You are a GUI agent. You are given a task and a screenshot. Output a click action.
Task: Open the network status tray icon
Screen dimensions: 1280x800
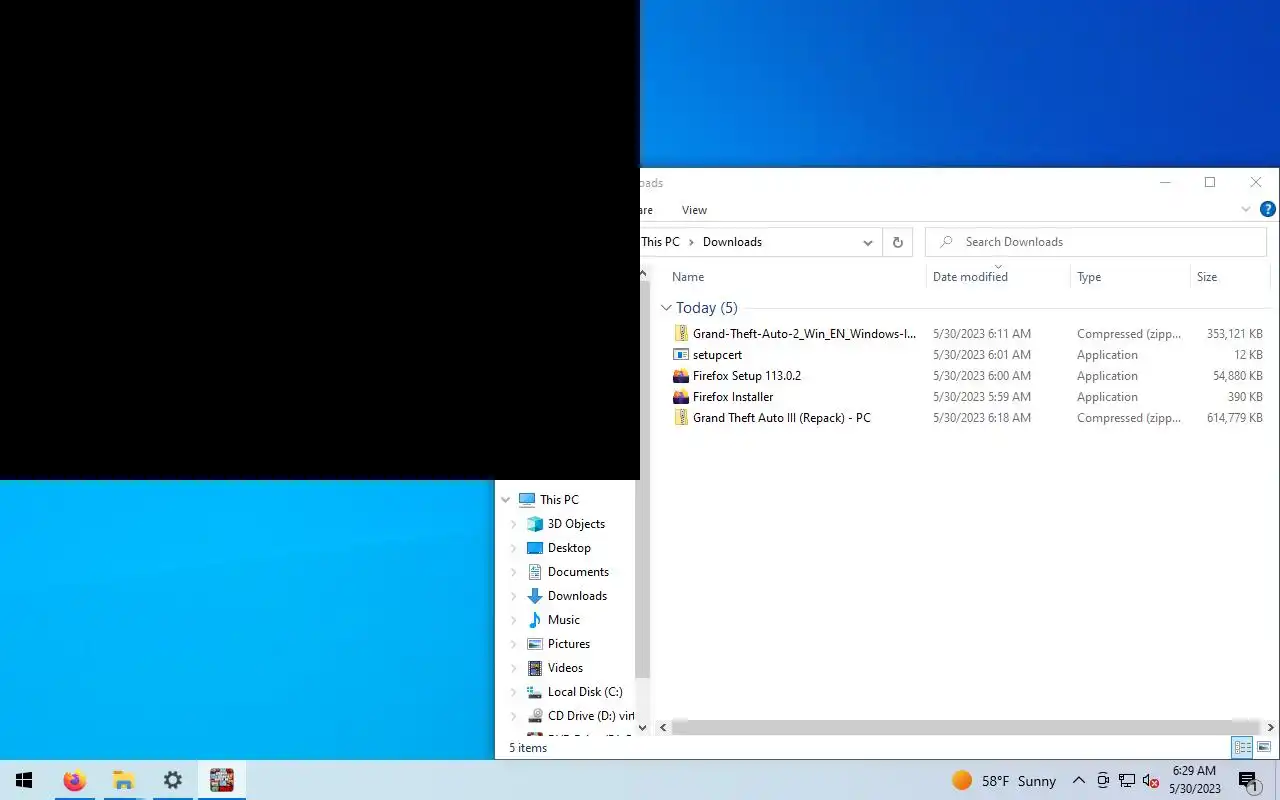tap(1127, 780)
